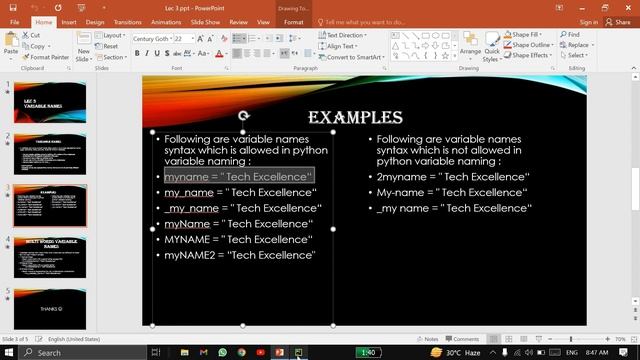The height and width of the screenshot is (360, 640).
Task: Open Convert to SmartArt dropdown
Action: [x=352, y=57]
